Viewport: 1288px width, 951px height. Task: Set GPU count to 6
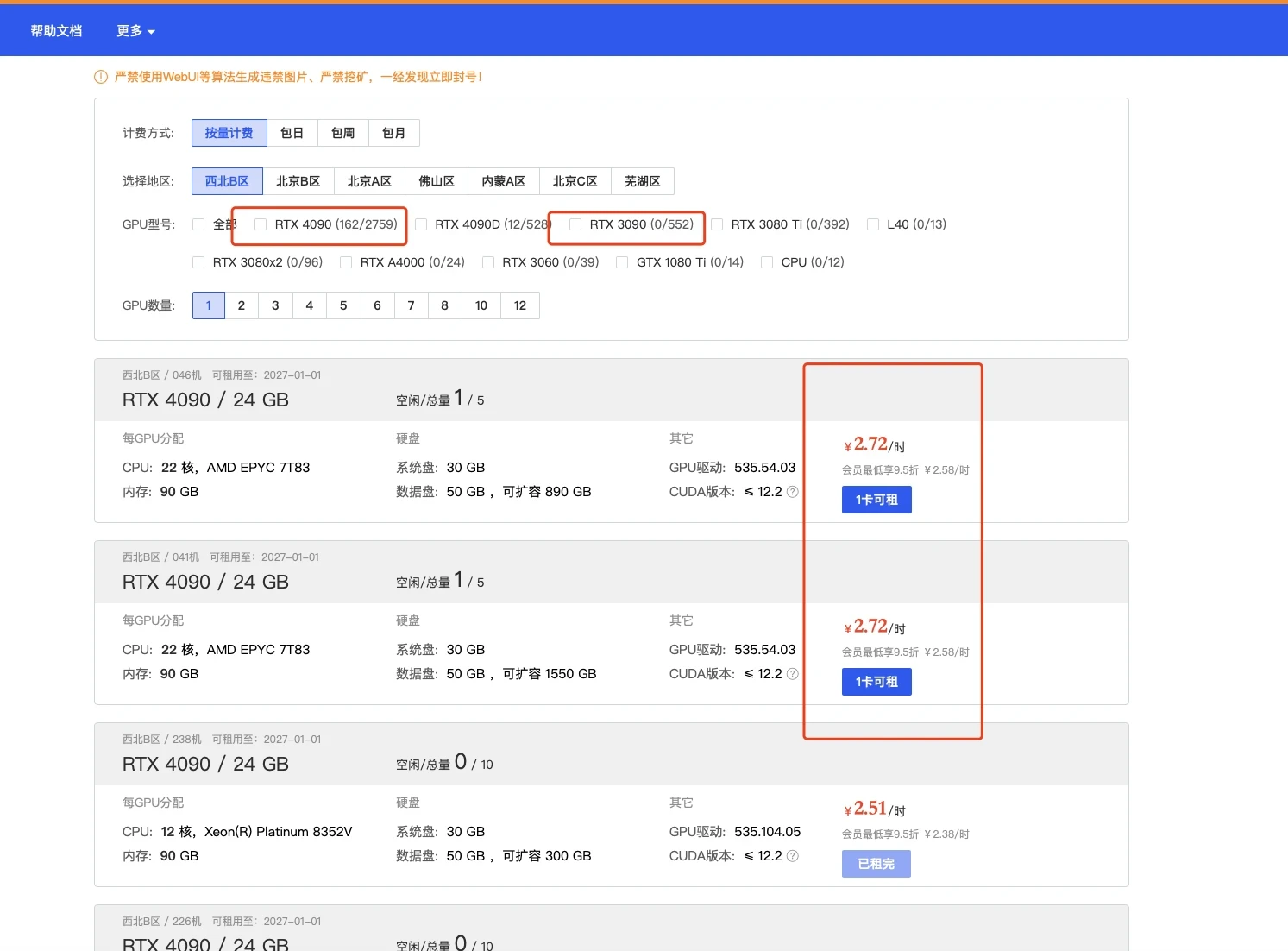click(x=377, y=305)
